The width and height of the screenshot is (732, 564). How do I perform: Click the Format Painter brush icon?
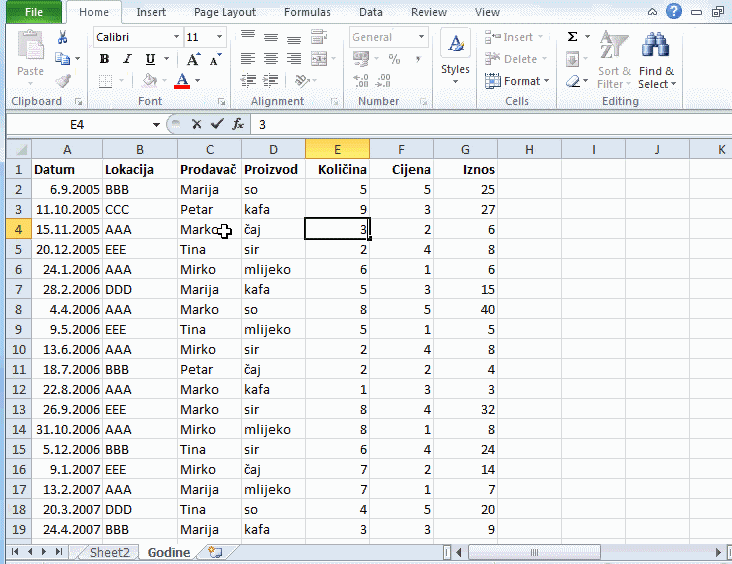tap(63, 81)
